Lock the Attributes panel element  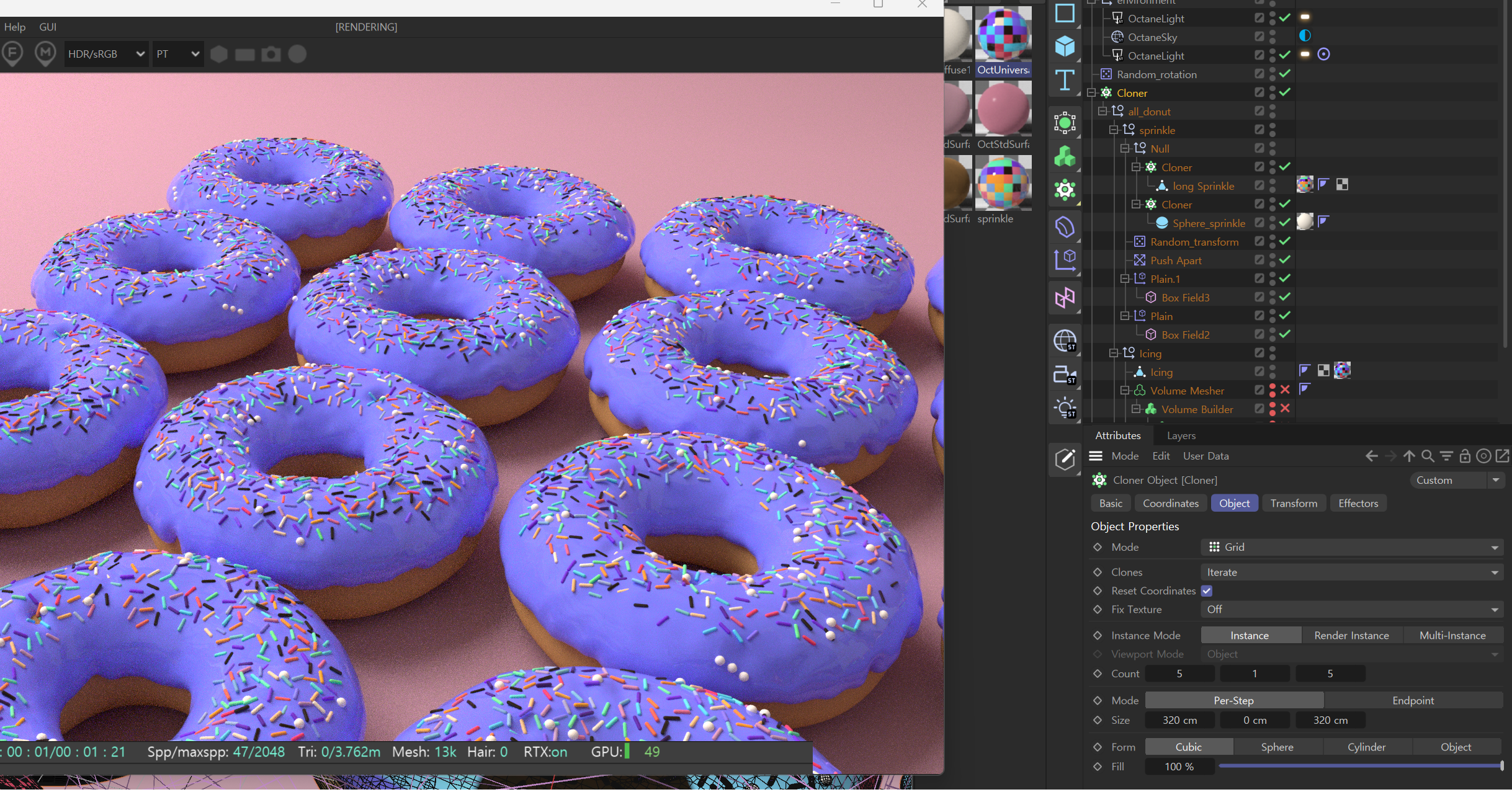1465,456
